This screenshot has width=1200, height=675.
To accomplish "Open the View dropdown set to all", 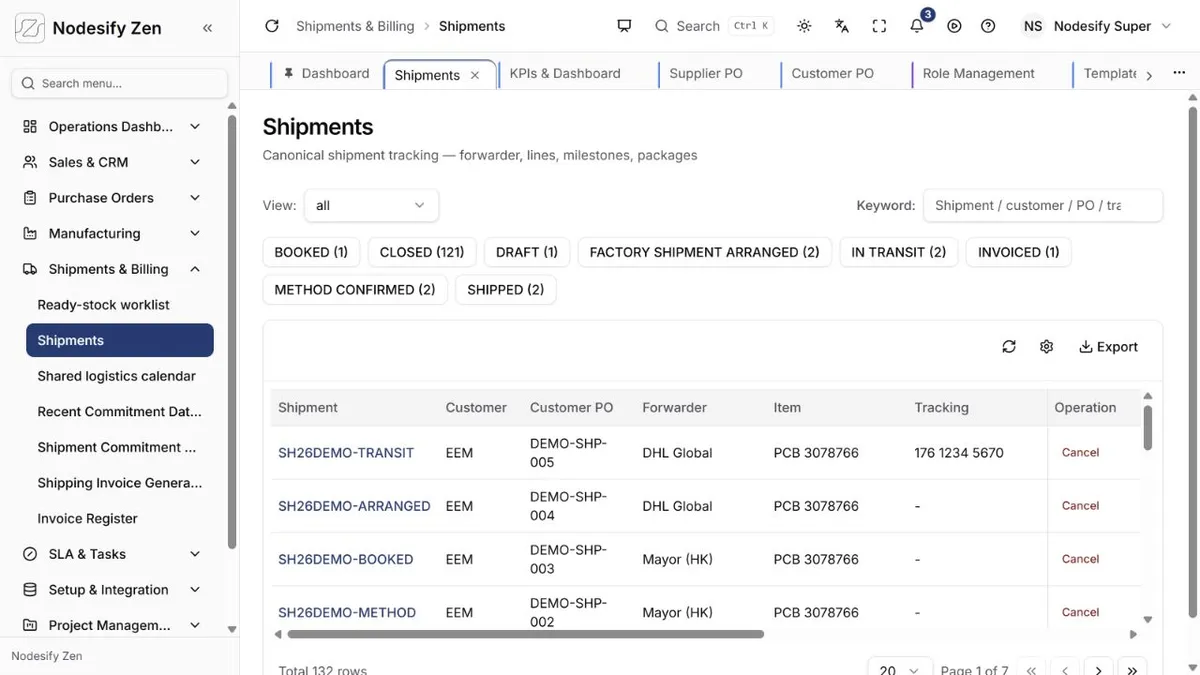I will [x=371, y=205].
